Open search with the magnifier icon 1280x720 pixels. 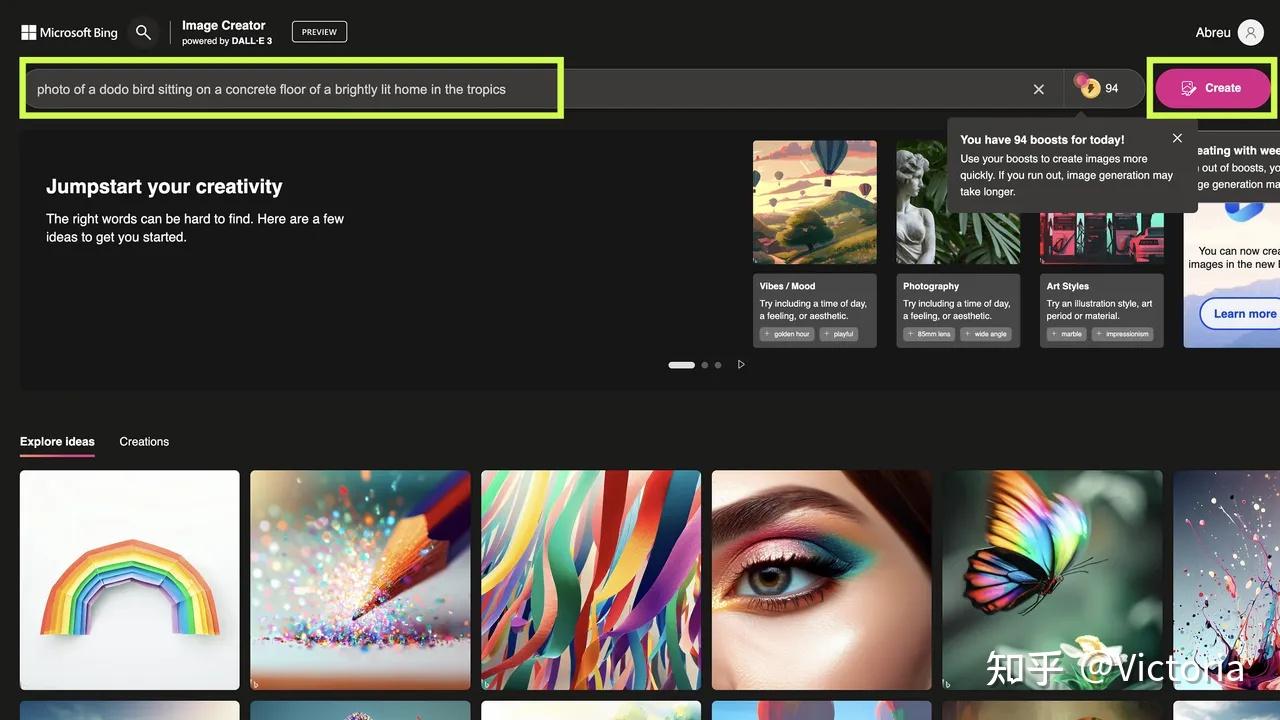(x=143, y=33)
